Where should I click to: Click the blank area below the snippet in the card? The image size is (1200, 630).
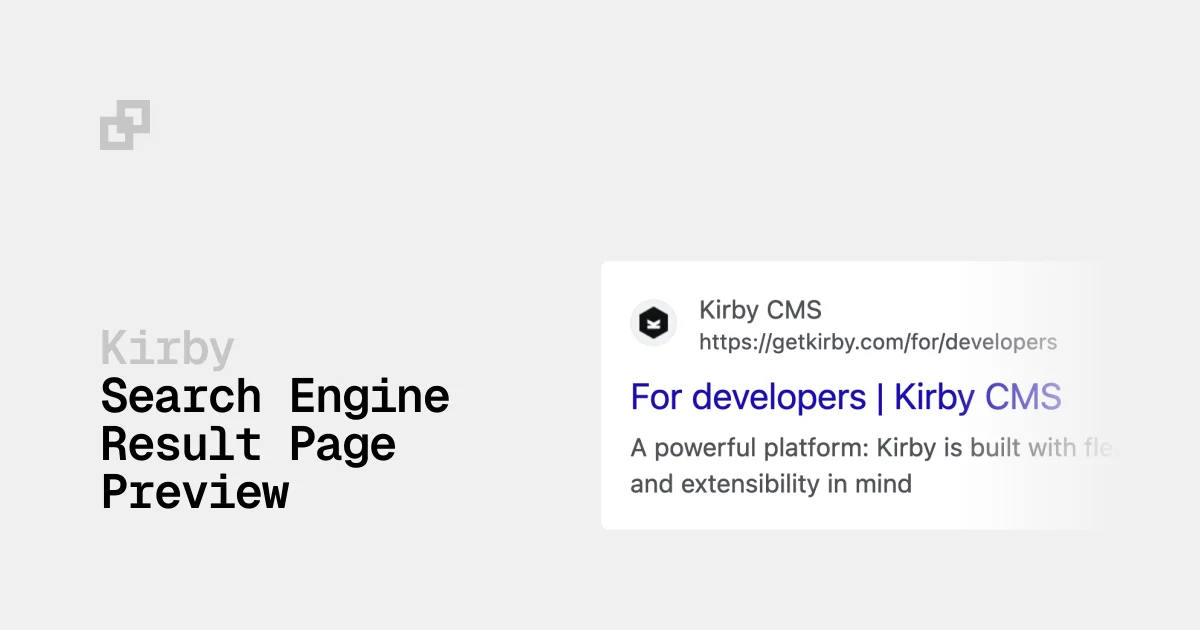pyautogui.click(x=800, y=515)
